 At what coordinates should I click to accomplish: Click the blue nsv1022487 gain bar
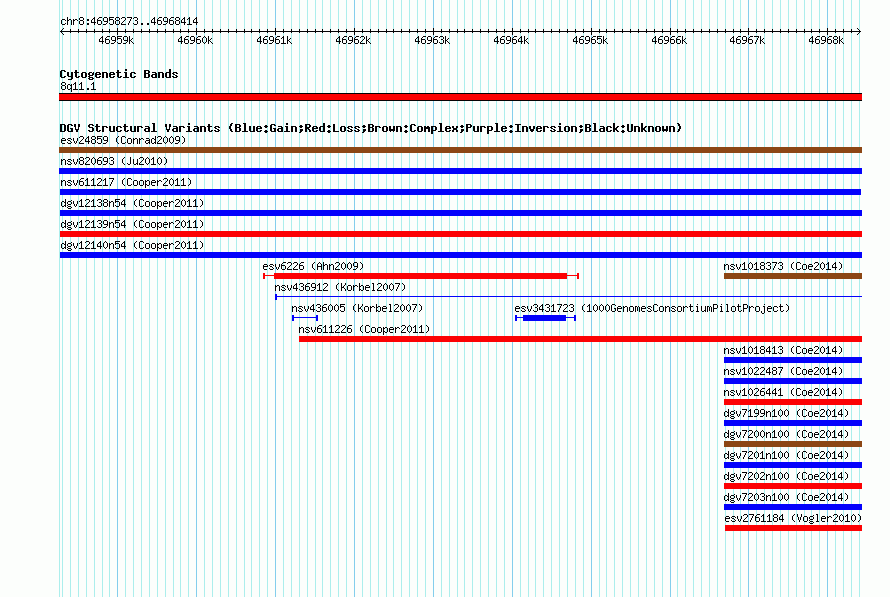pos(793,381)
